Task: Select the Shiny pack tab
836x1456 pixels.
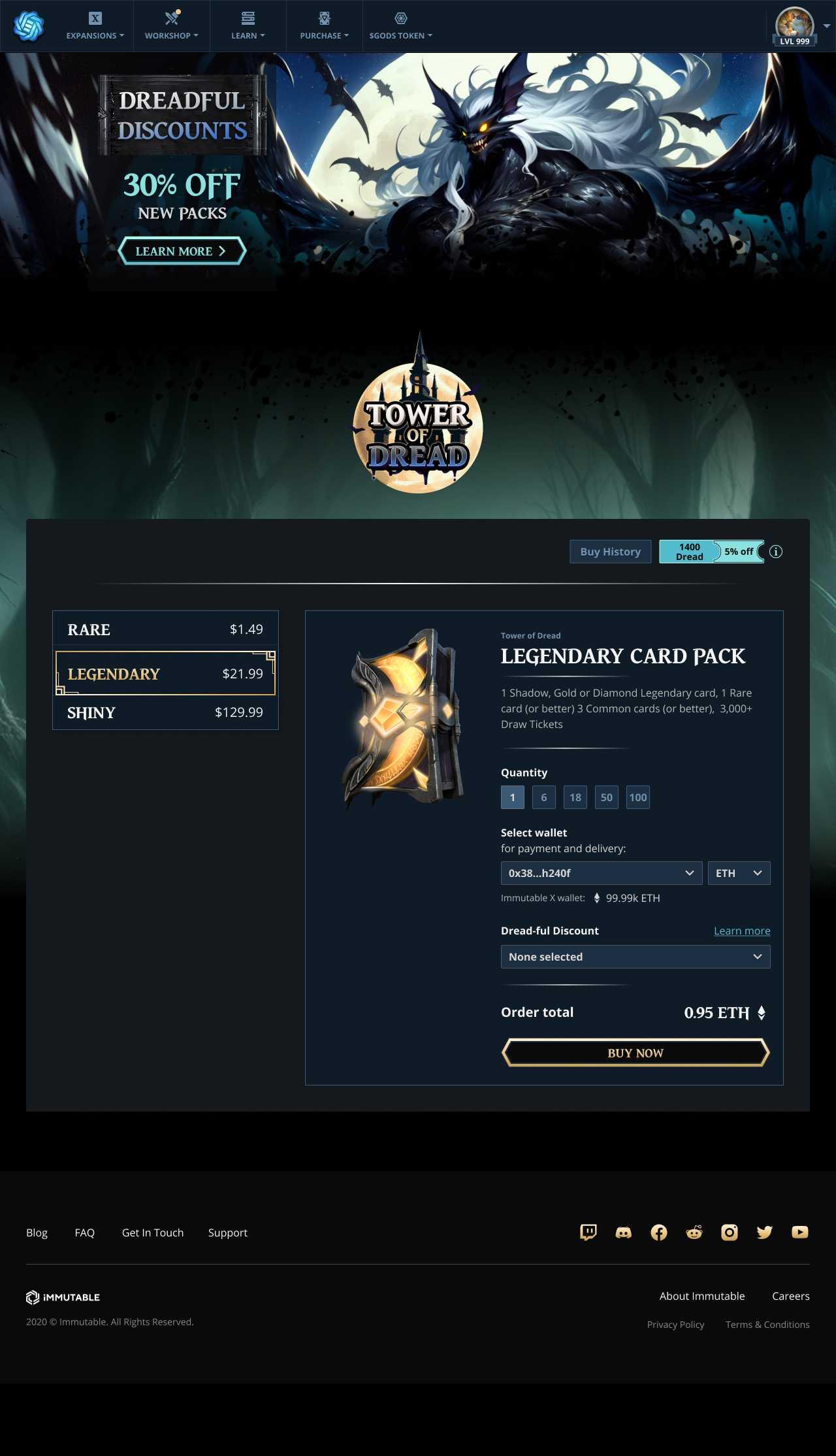Action: click(x=165, y=712)
